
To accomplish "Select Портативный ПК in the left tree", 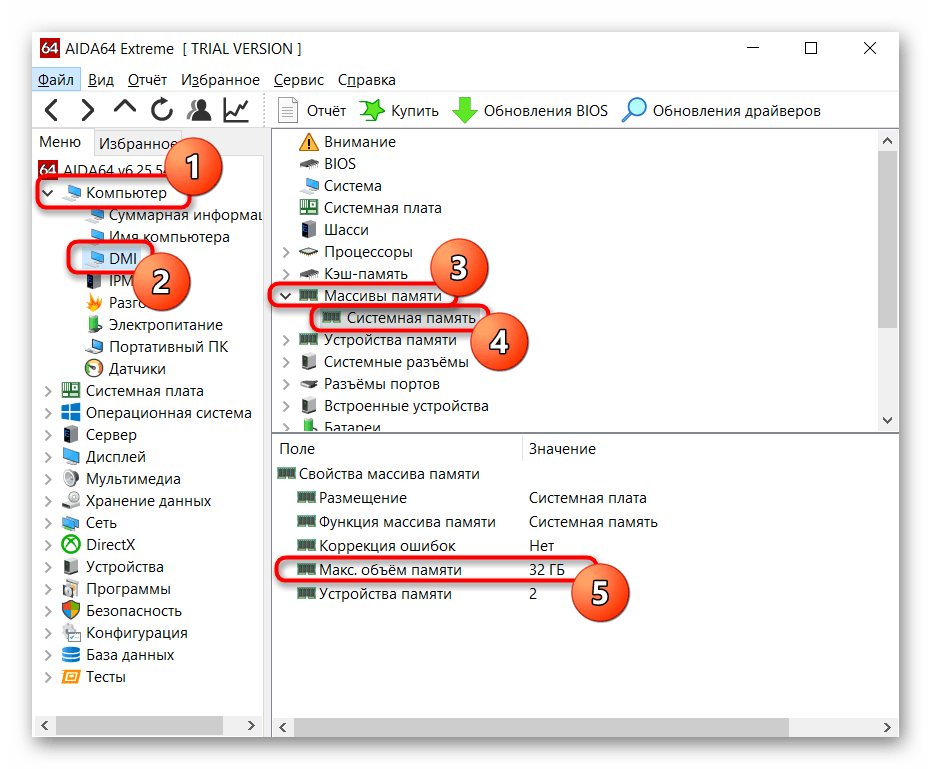I will (x=157, y=347).
